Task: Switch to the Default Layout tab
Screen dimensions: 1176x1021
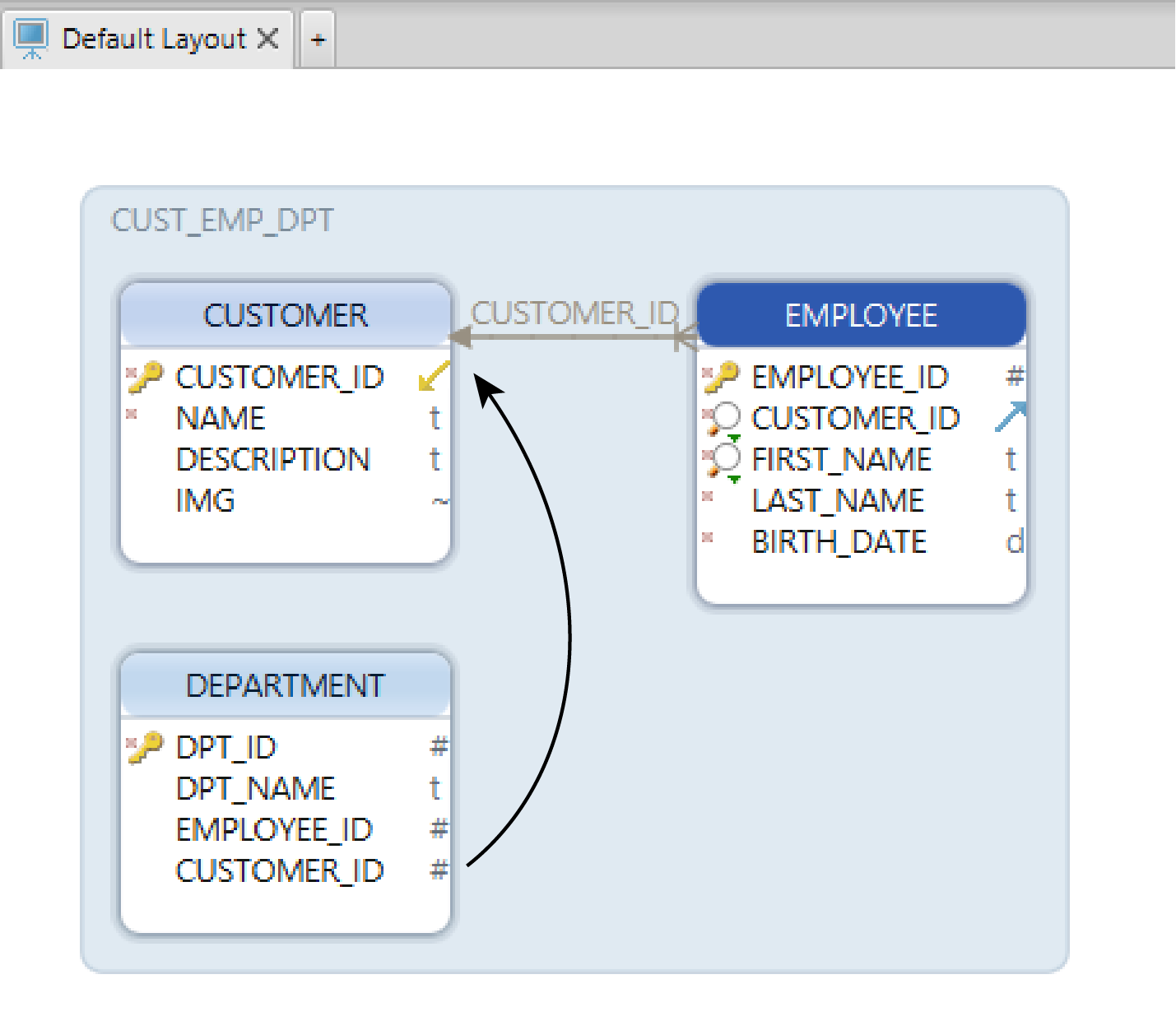Action: (154, 39)
